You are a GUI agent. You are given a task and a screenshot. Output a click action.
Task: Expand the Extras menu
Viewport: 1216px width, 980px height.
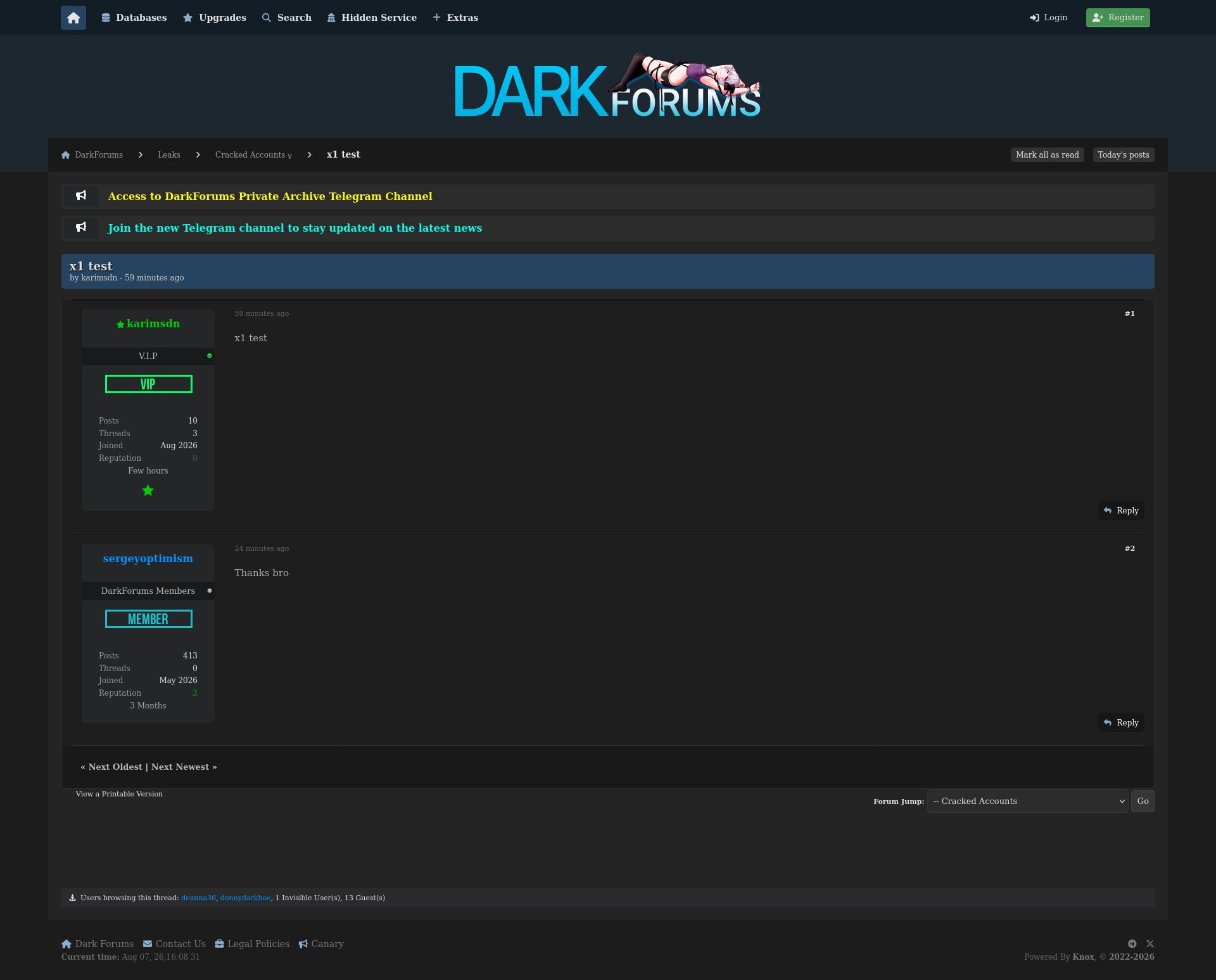coord(455,18)
